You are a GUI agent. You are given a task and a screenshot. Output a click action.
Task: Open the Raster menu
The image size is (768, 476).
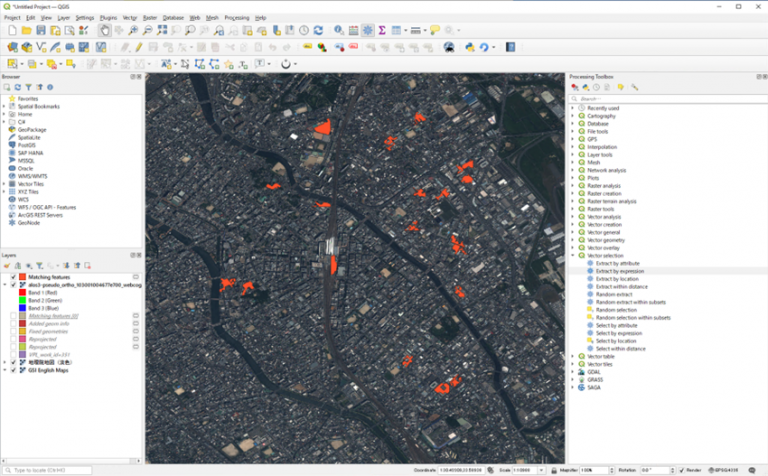coord(150,18)
